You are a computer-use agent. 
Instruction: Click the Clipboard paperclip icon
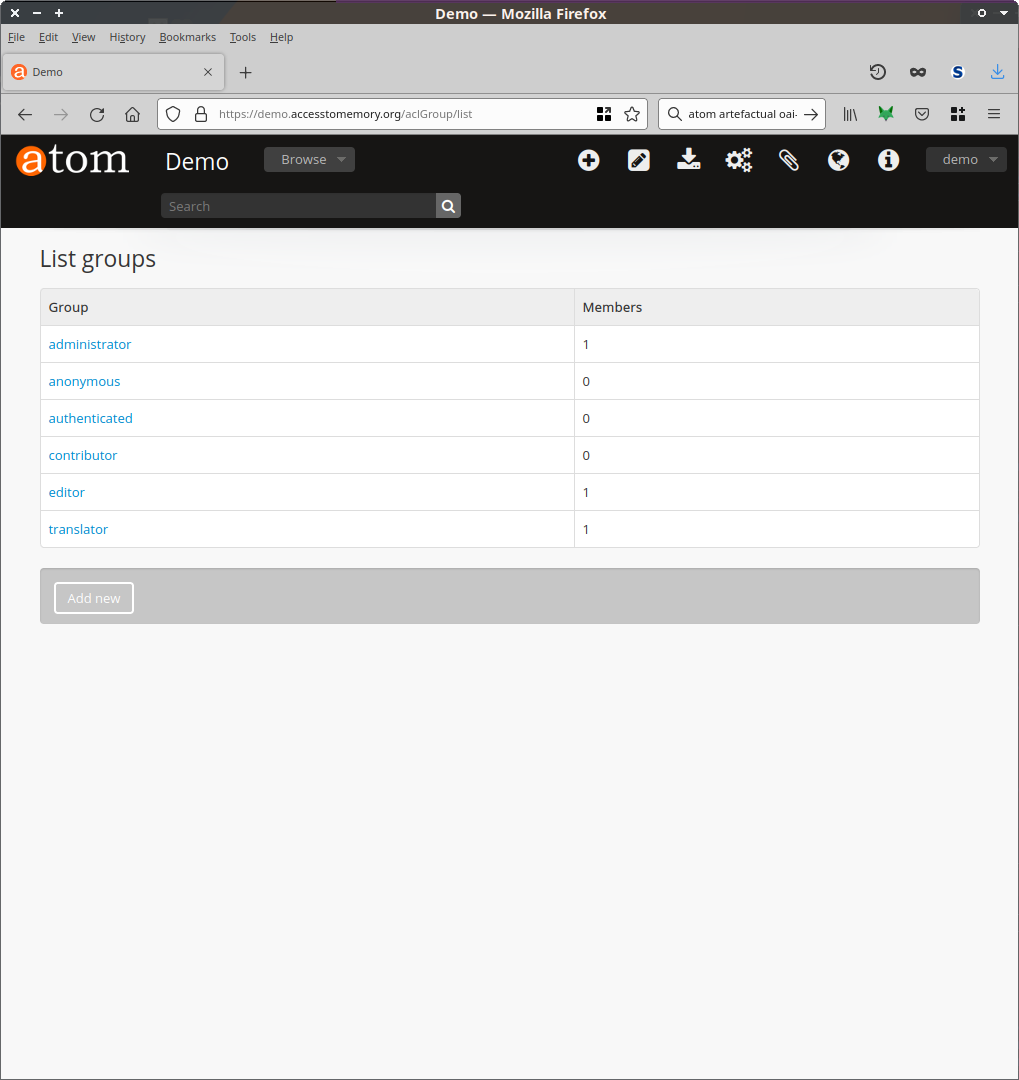(789, 160)
